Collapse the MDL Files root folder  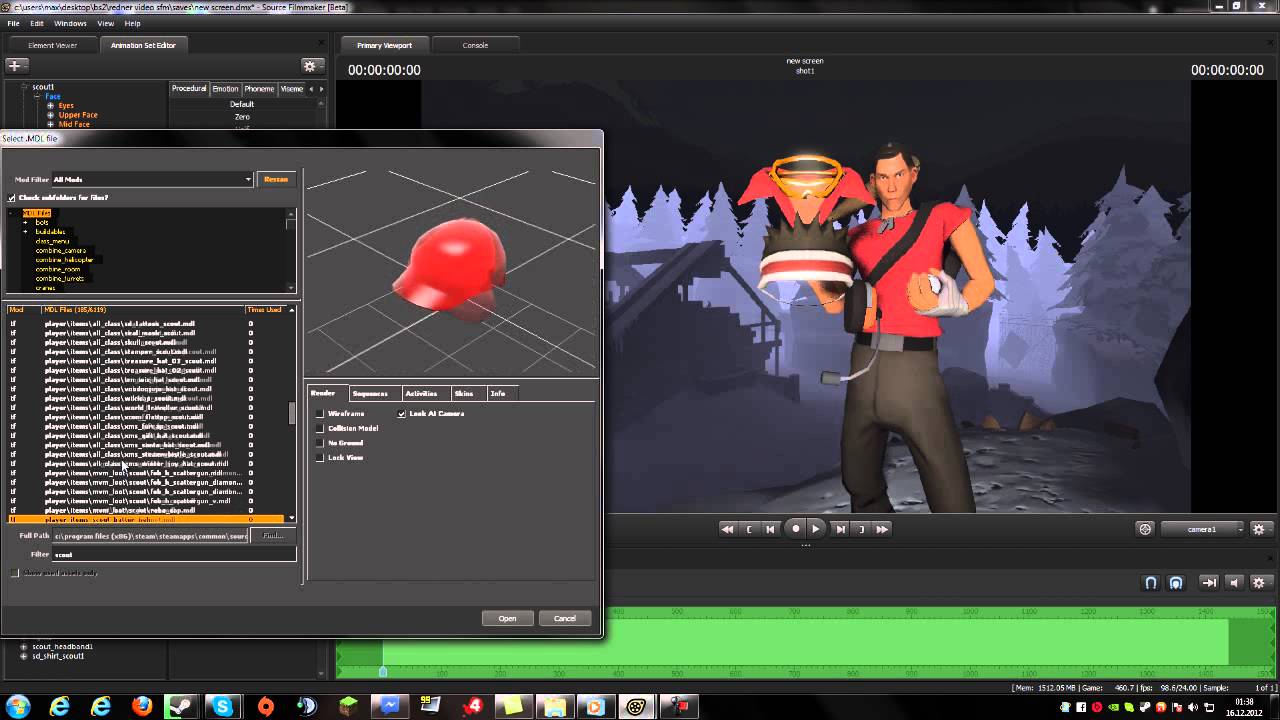12,213
